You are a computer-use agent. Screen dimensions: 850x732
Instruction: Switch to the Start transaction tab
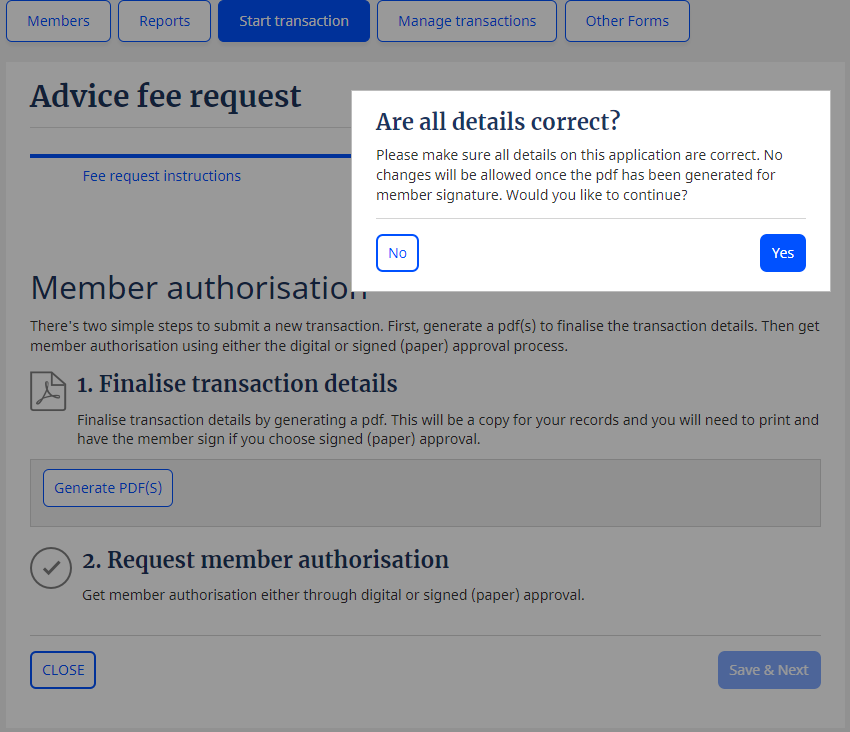pos(293,20)
